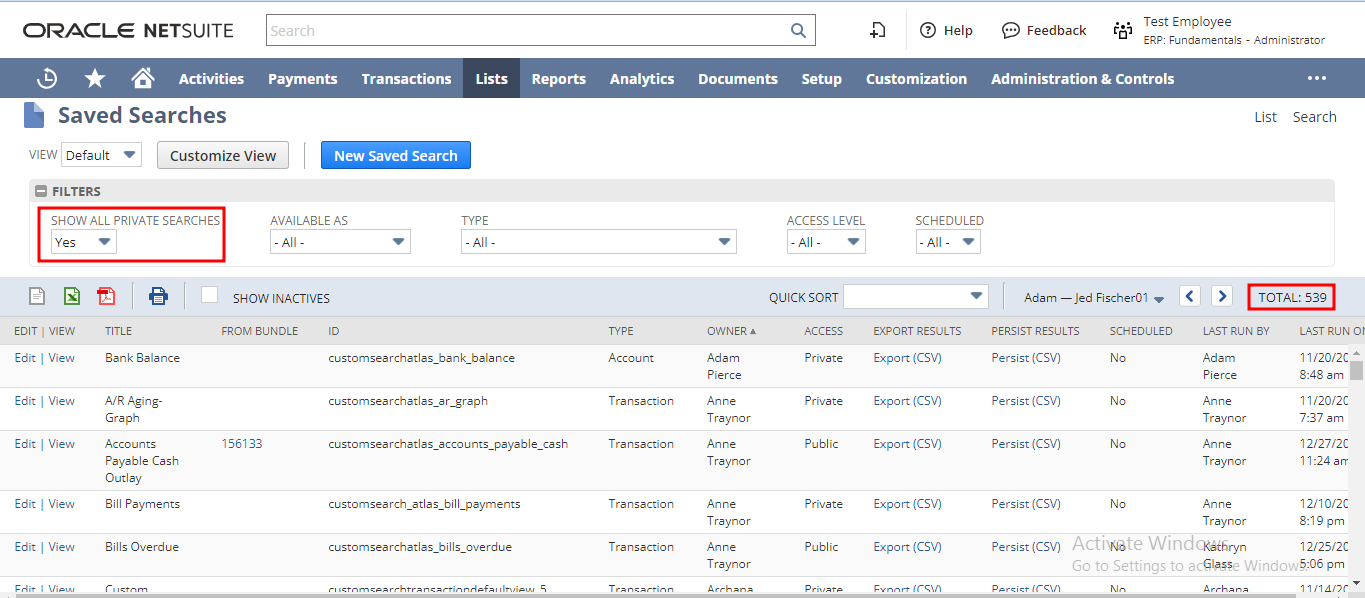Click the Customize View button
The image size is (1365, 598).
tap(223, 155)
